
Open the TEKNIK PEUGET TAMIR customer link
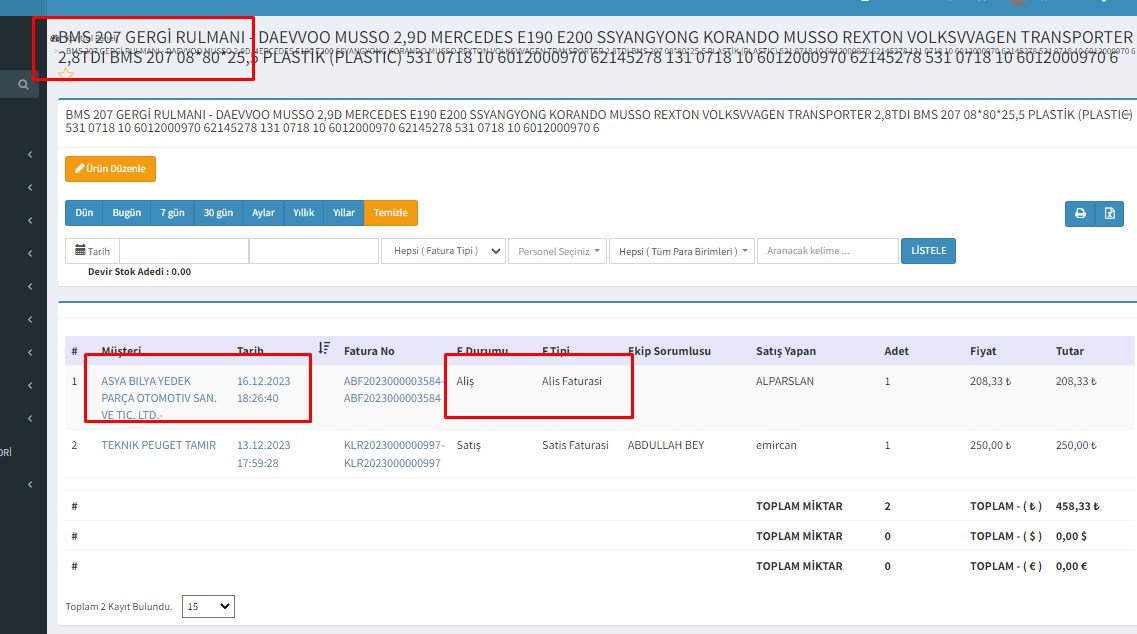click(x=158, y=445)
